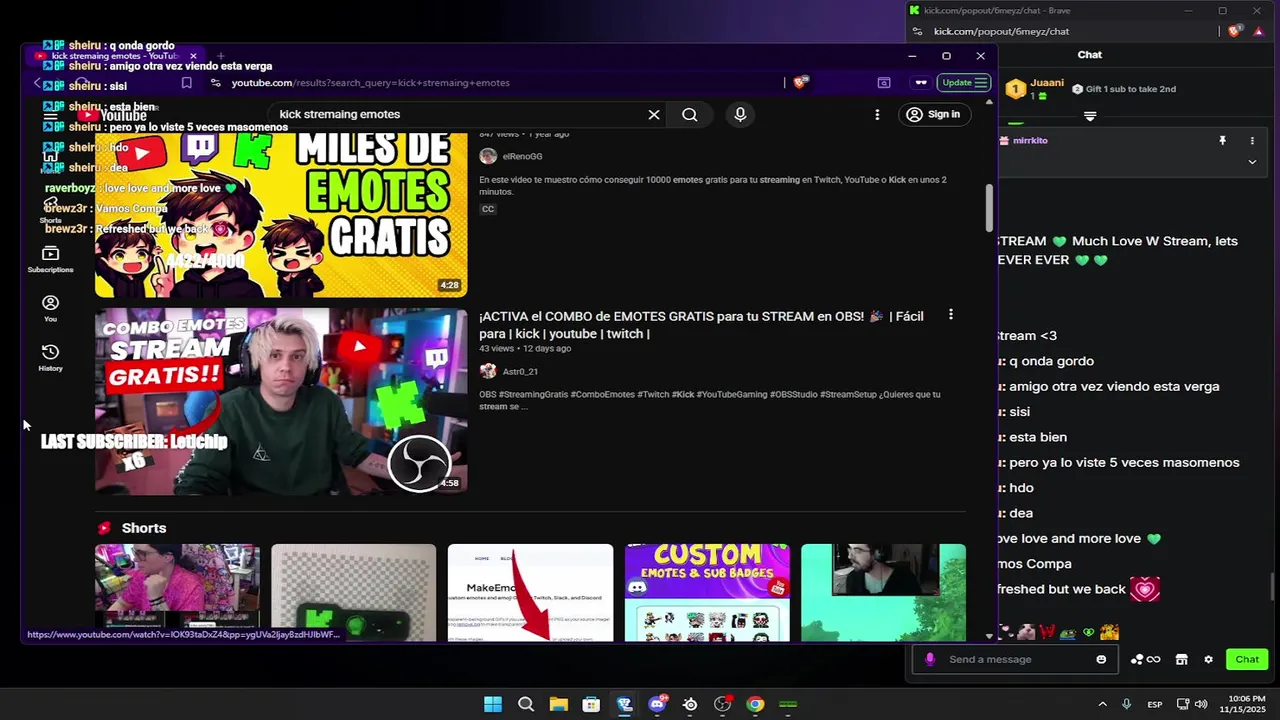Start voice search with microphone icon
Viewport: 1280px width, 720px height.
click(x=740, y=114)
